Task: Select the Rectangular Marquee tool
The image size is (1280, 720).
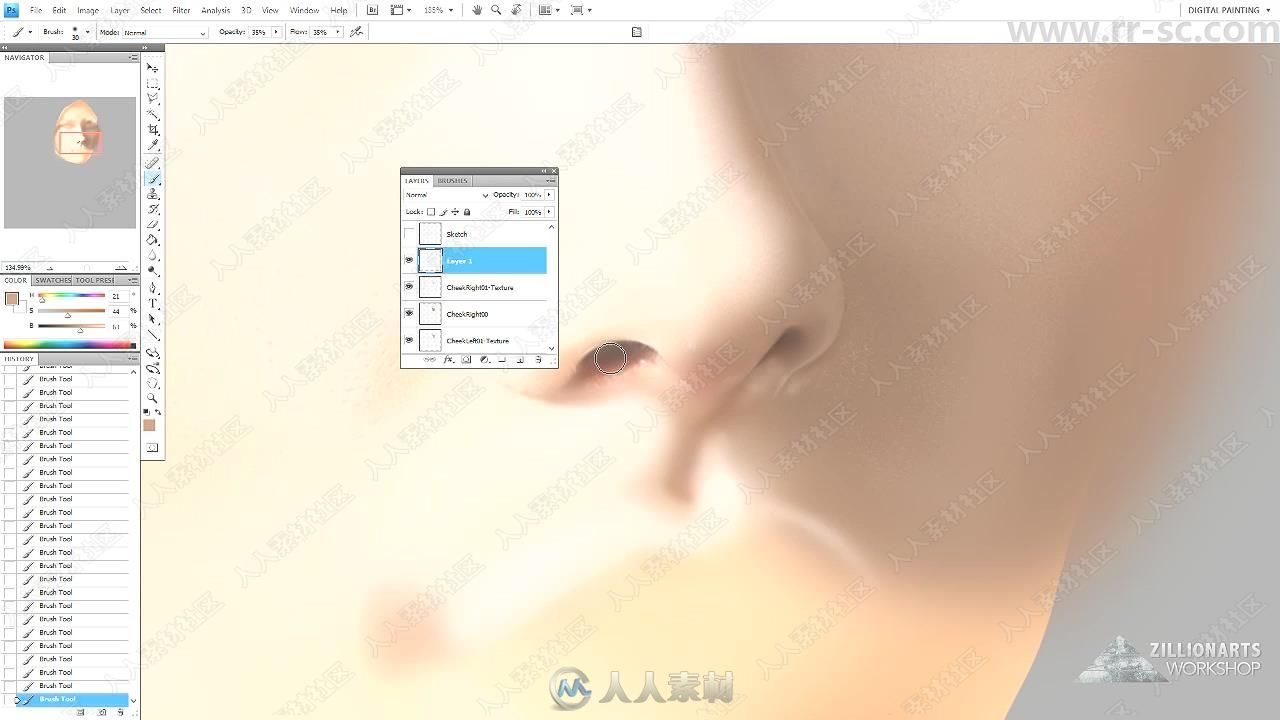Action: (x=153, y=84)
